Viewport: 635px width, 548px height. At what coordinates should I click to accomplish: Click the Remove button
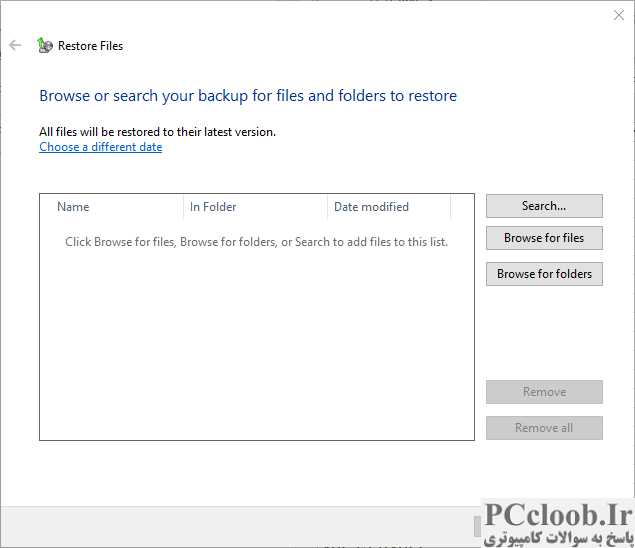click(x=544, y=392)
